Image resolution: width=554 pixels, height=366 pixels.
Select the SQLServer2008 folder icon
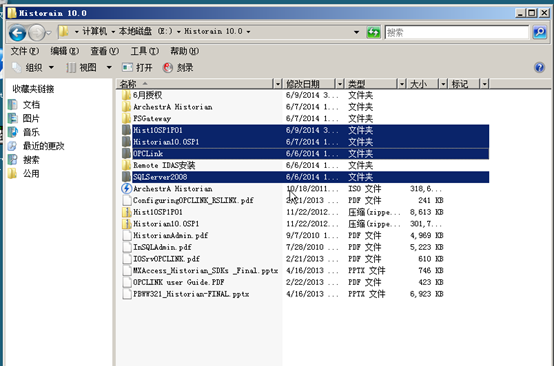coord(126,177)
